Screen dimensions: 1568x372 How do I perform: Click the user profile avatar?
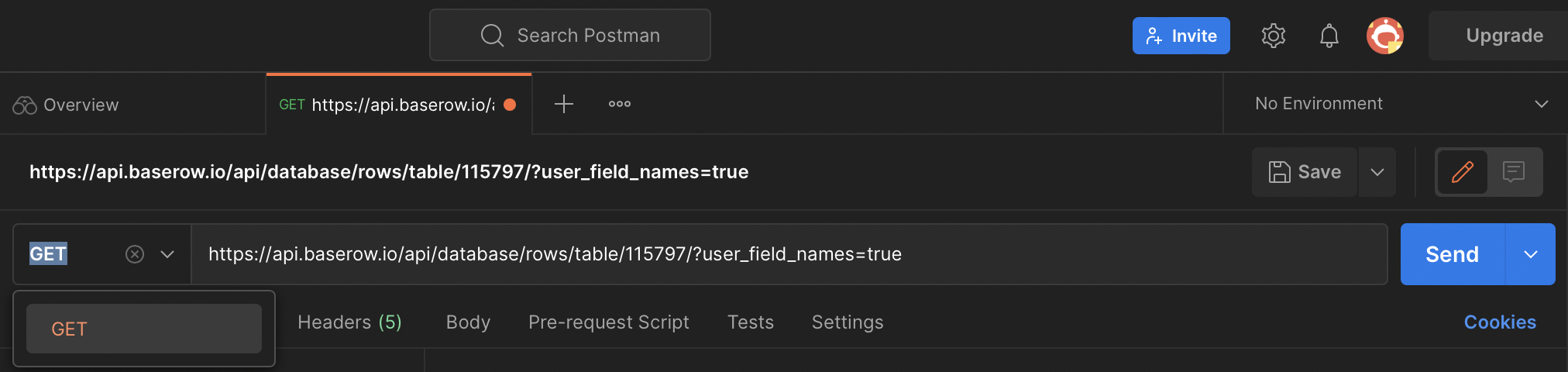1385,36
